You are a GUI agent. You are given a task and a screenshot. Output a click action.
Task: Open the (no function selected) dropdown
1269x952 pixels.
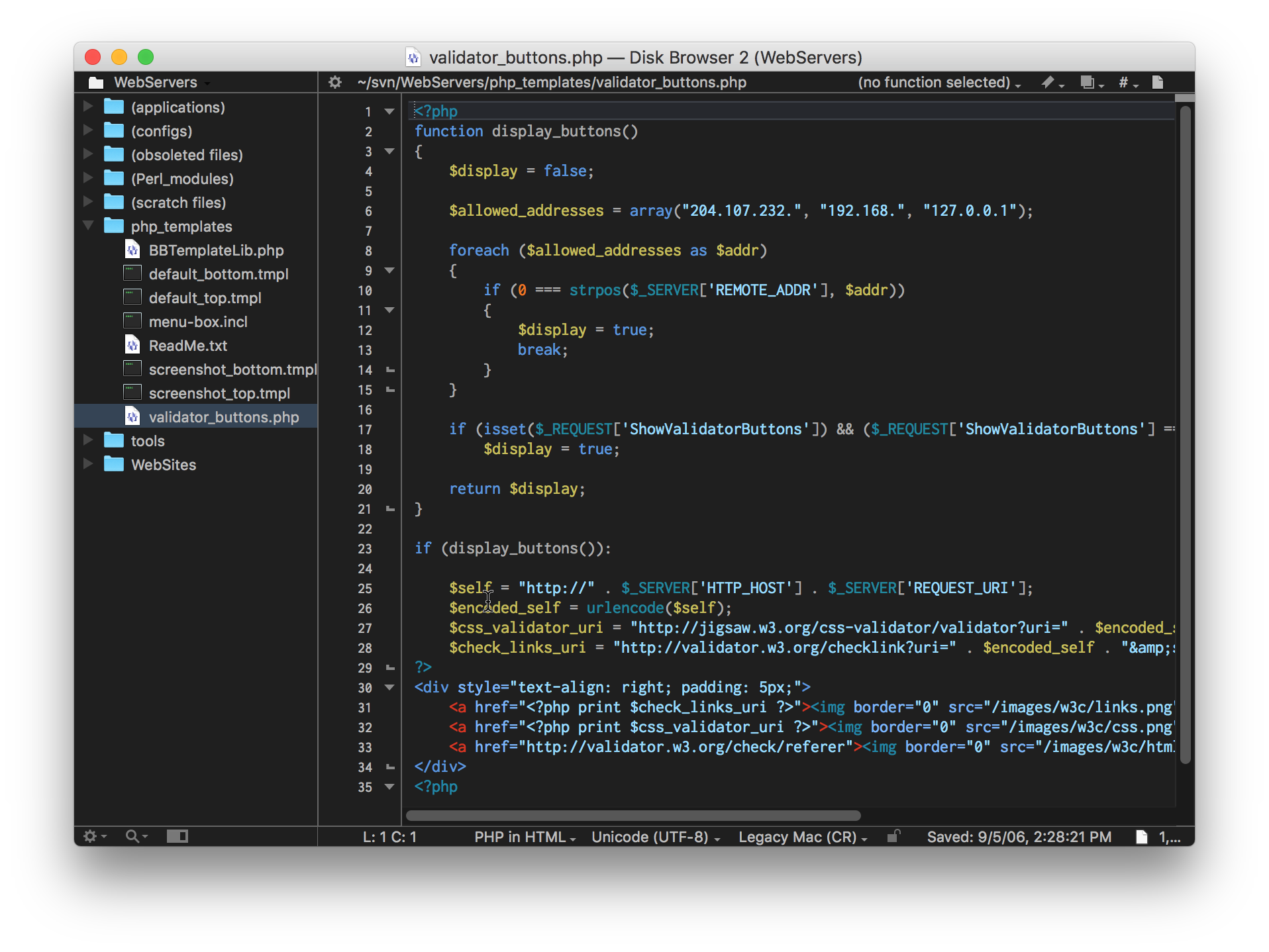pyautogui.click(x=940, y=82)
